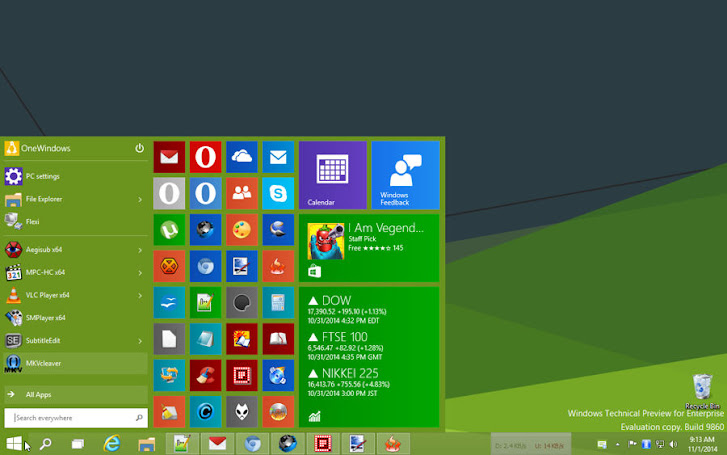Open the foobar2000 alien-face tile
Viewport: 727px width, 455px height.
pyautogui.click(x=242, y=412)
